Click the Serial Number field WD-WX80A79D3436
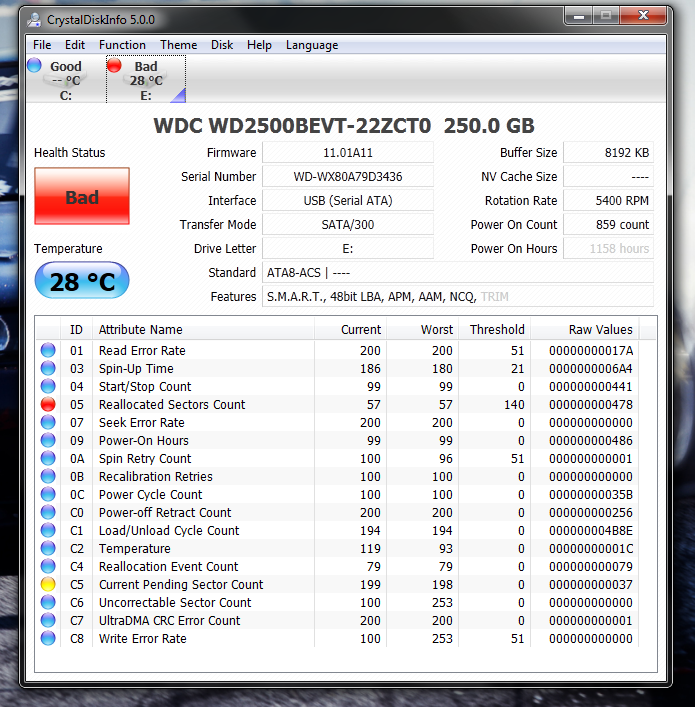 point(348,176)
